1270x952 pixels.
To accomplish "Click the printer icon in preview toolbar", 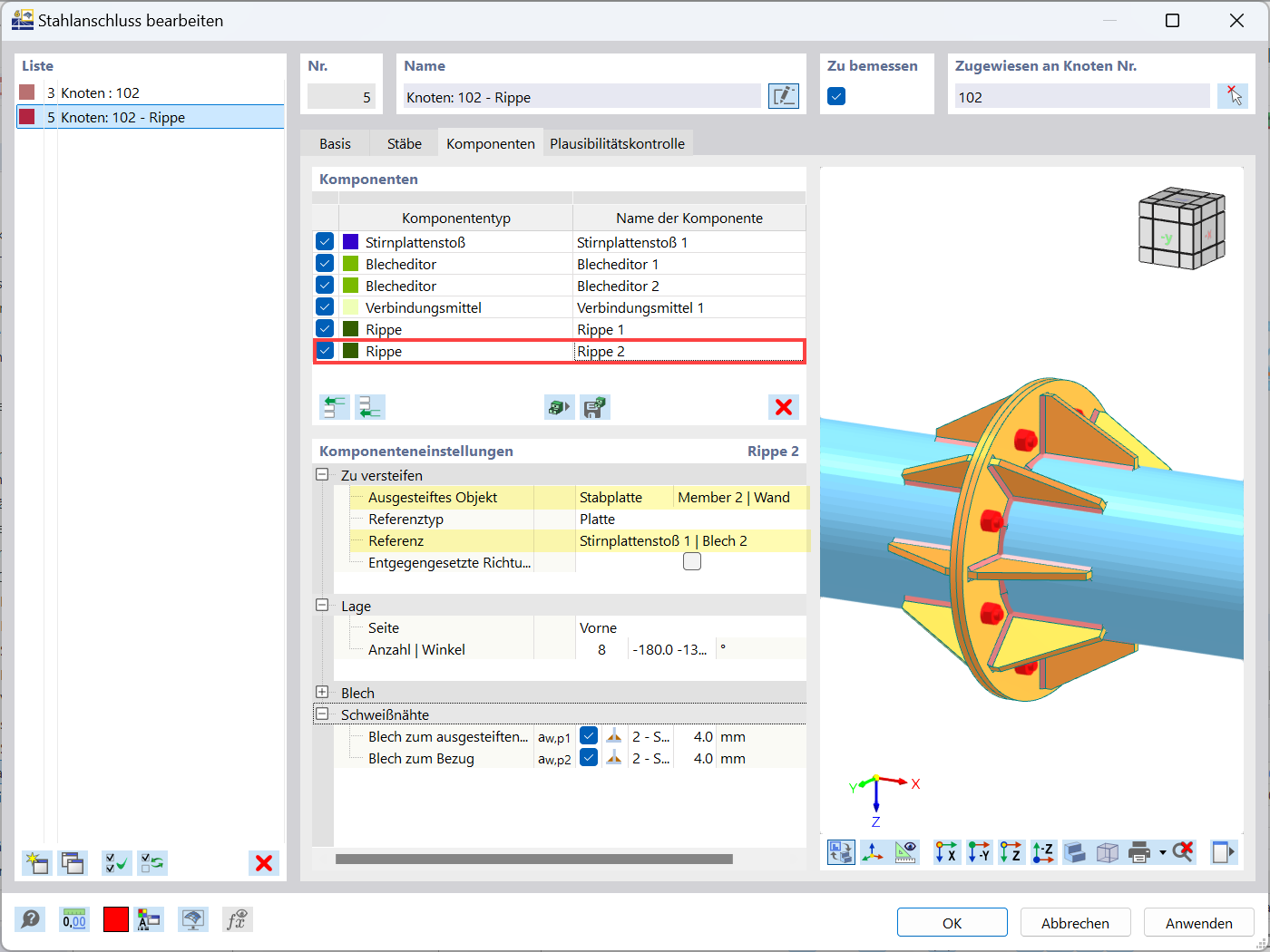I will (1139, 852).
